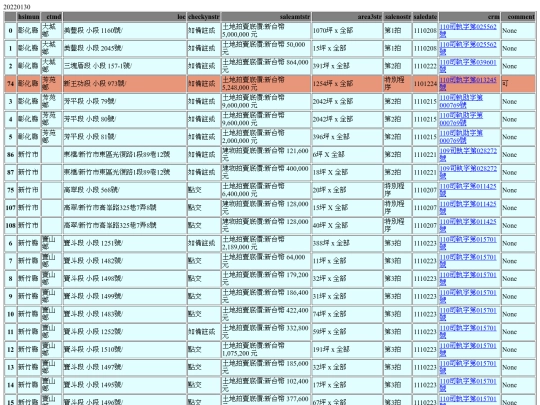Click the 'salenostr' column header
The height and width of the screenshot is (405, 540).
click(397, 17)
